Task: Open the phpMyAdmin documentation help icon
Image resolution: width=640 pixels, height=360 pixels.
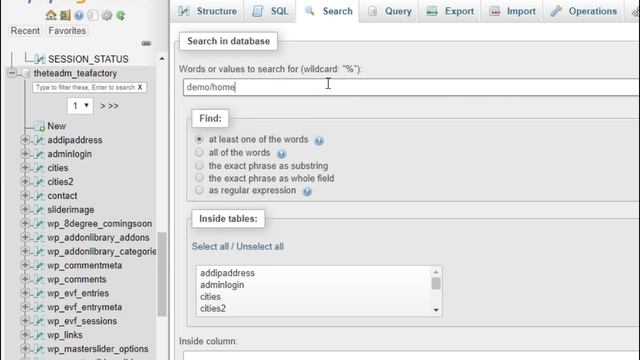Action: pos(79,16)
